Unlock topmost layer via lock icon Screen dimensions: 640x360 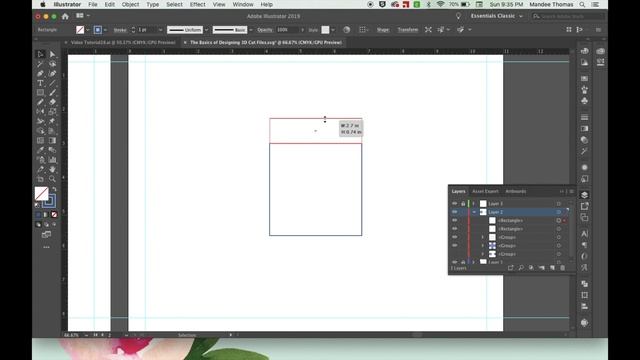[463, 203]
